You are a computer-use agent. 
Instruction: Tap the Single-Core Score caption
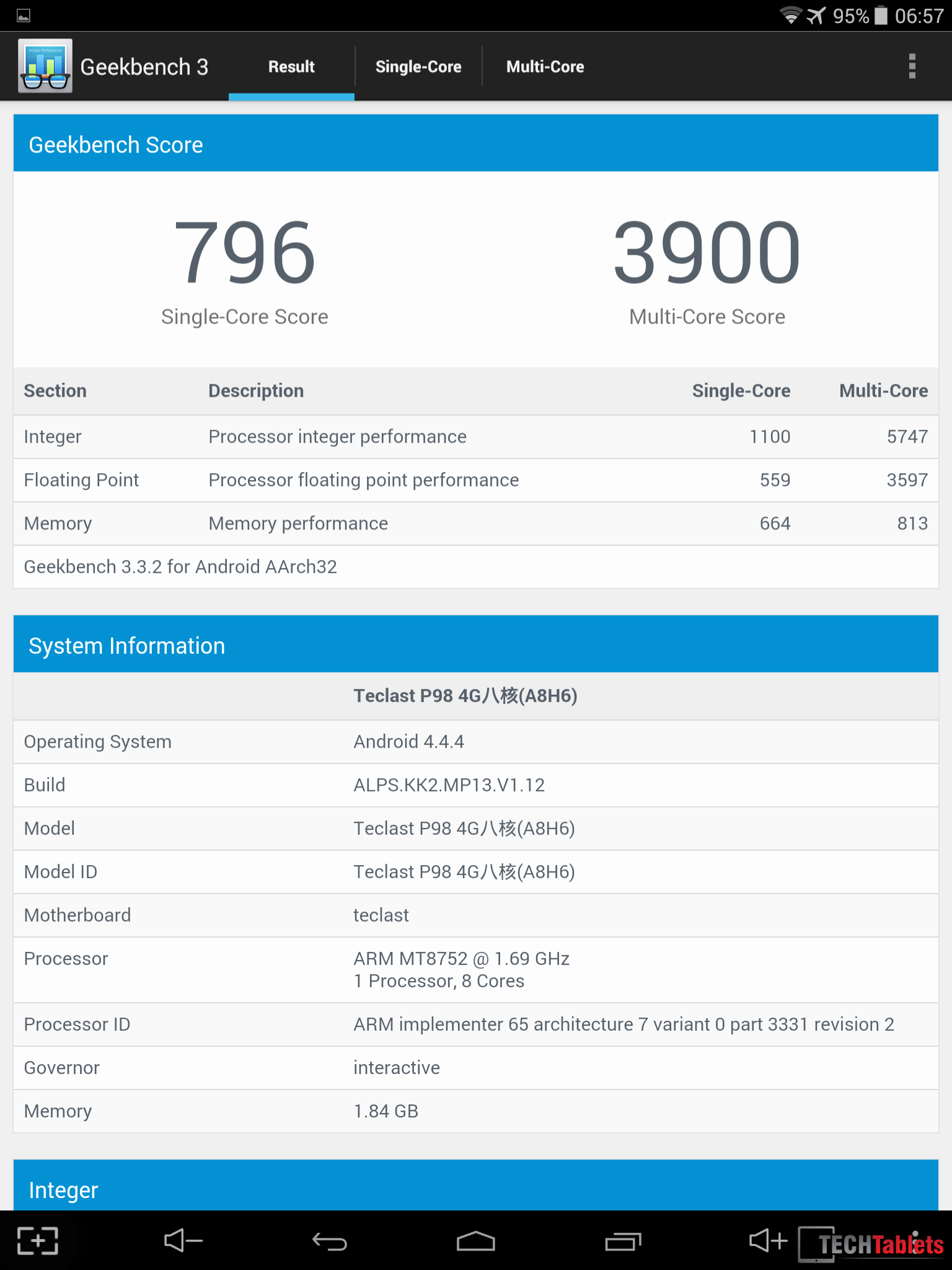[x=245, y=317]
